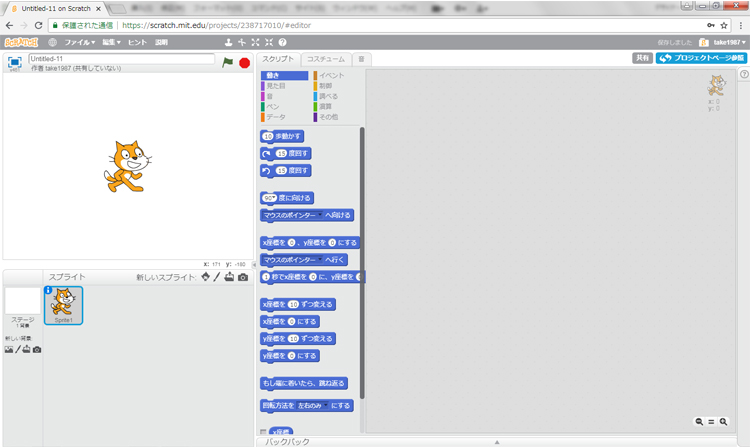Switch stage to full screen mode

[x=15, y=62]
